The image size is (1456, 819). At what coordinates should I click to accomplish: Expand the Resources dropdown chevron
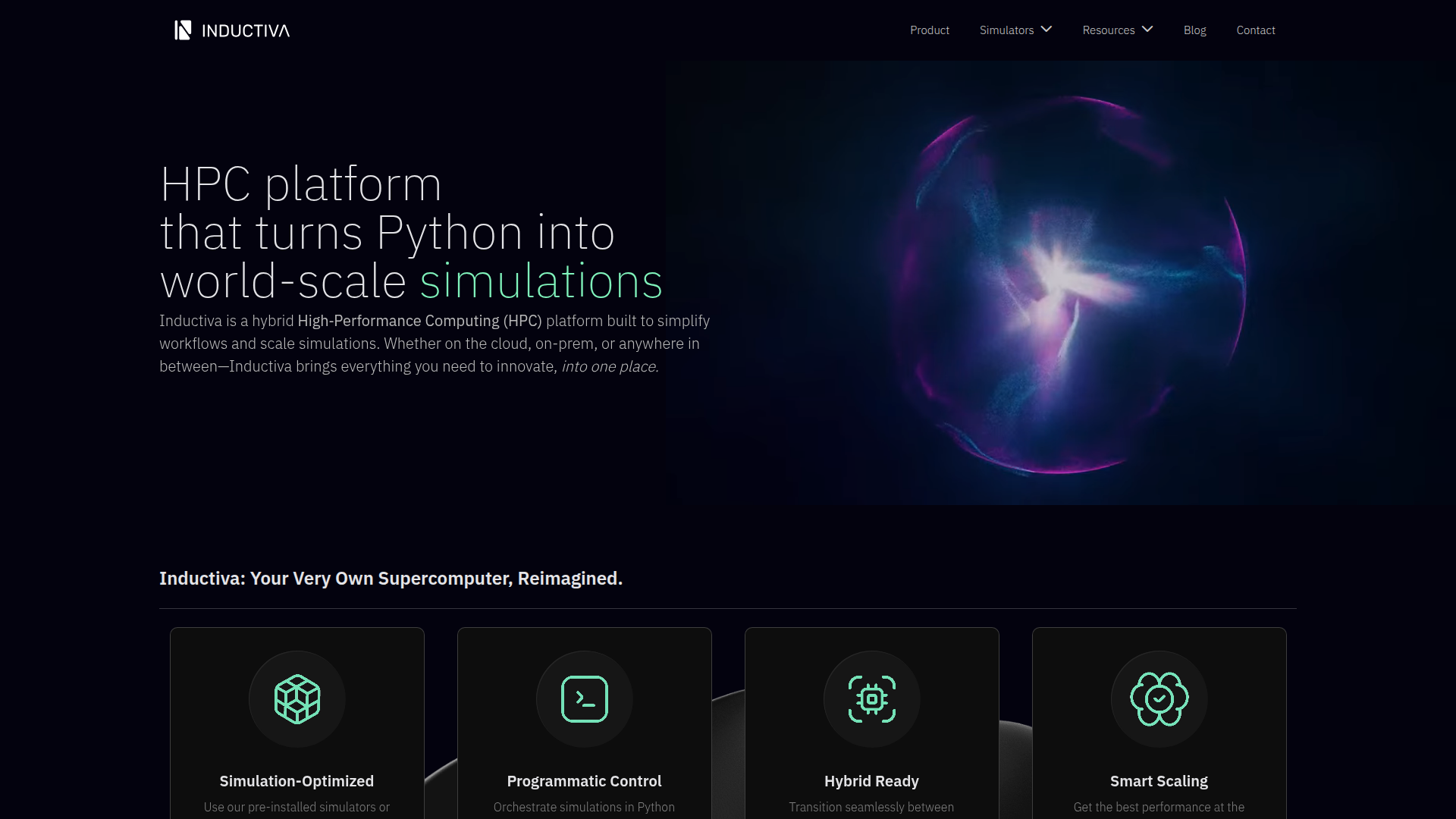click(x=1147, y=30)
